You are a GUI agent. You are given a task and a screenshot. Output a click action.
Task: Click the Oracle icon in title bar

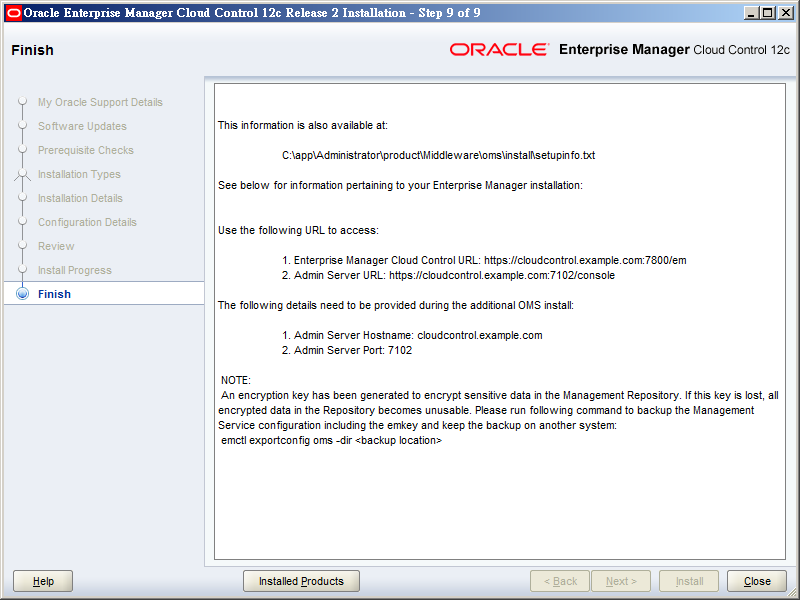(13, 13)
